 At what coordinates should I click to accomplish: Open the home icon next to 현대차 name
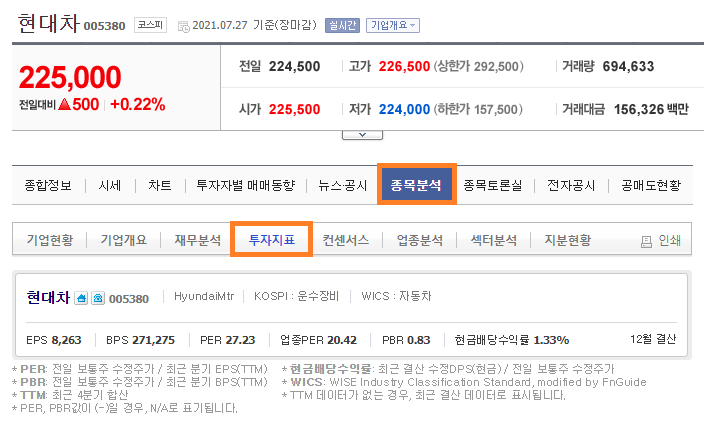pyautogui.click(x=81, y=298)
